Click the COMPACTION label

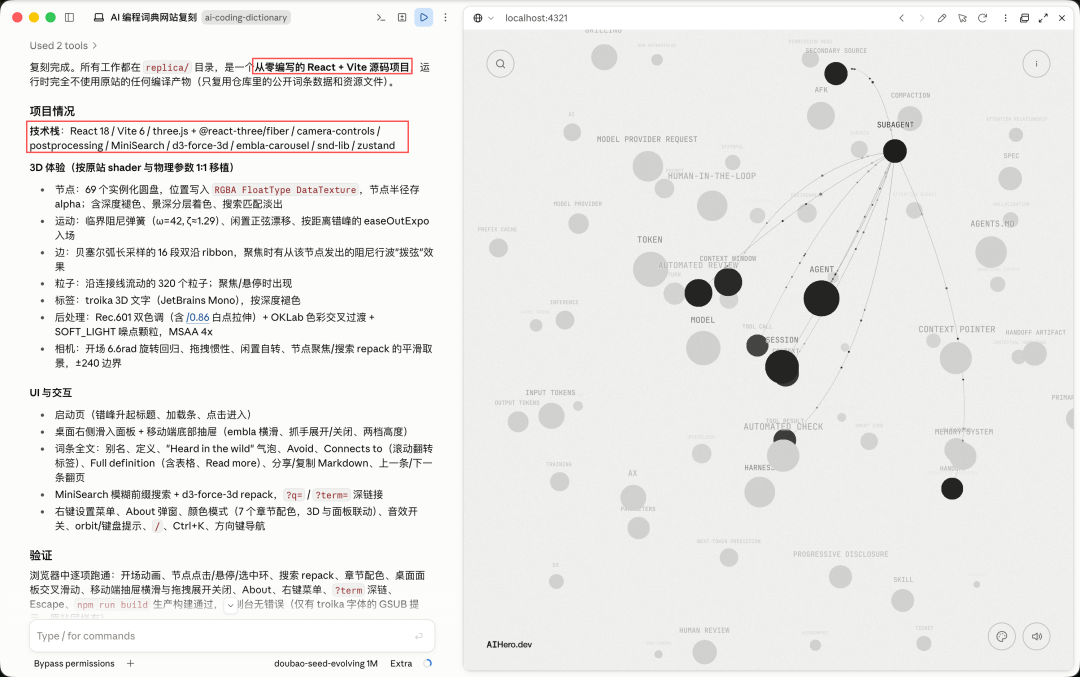point(910,96)
